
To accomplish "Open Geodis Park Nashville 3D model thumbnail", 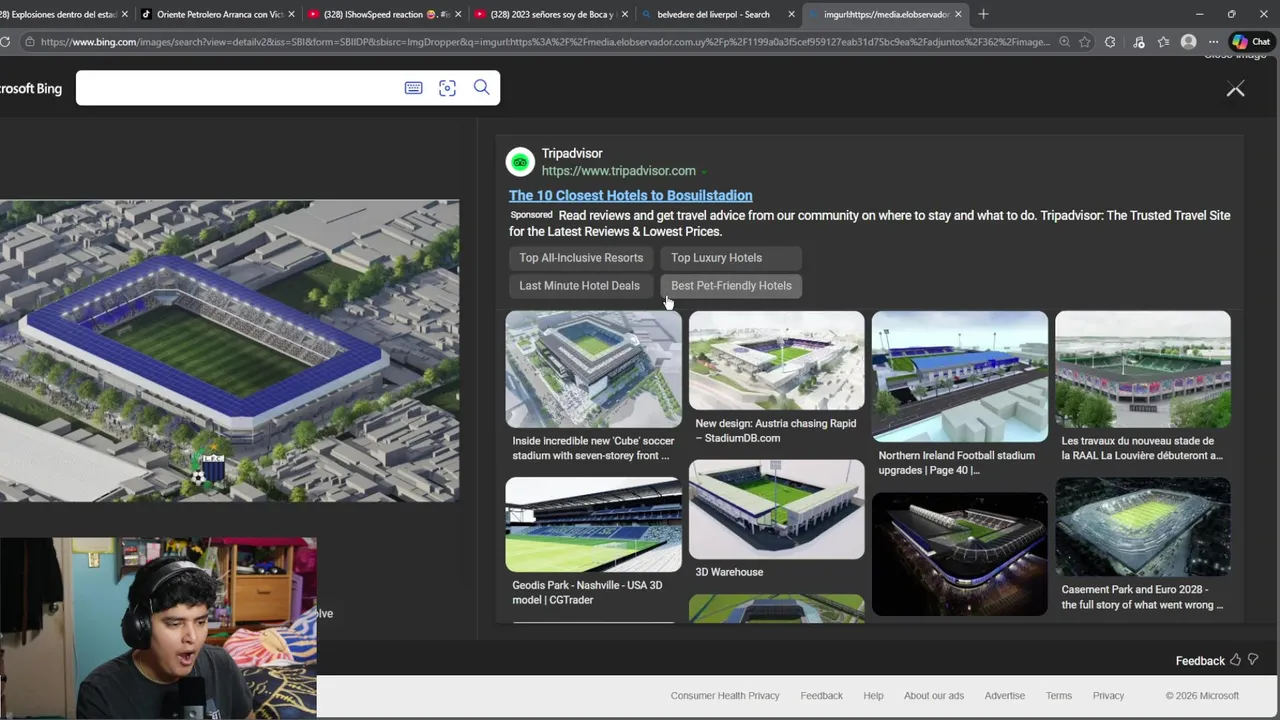I will [x=593, y=524].
